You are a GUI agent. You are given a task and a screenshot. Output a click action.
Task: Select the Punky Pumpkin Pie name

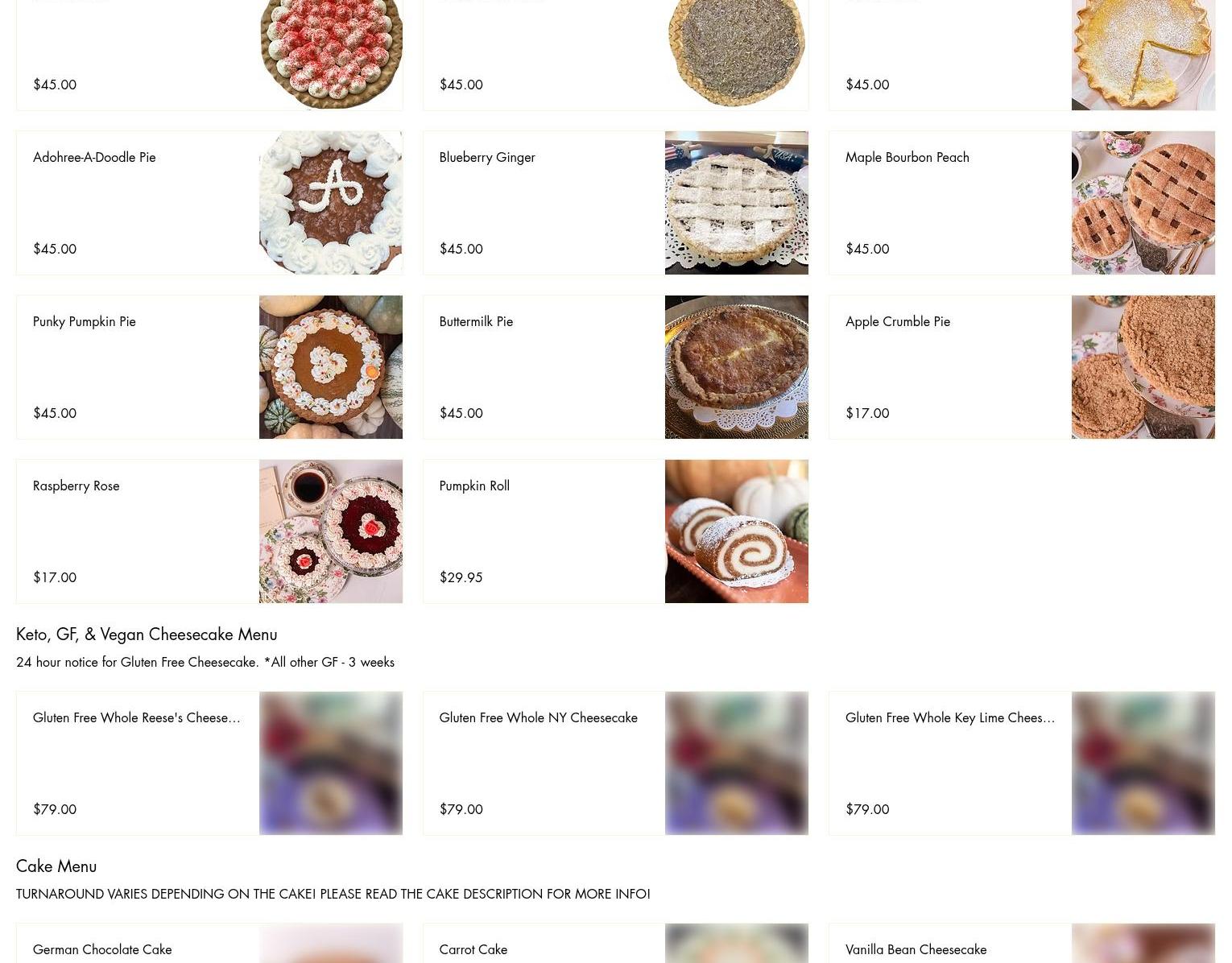coord(85,321)
